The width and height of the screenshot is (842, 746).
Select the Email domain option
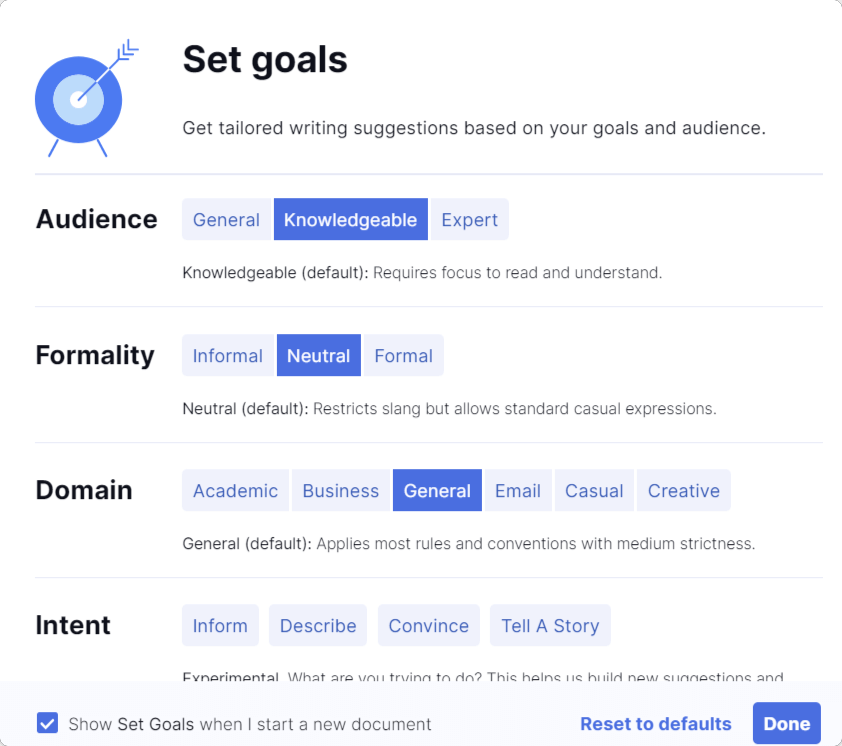[518, 490]
